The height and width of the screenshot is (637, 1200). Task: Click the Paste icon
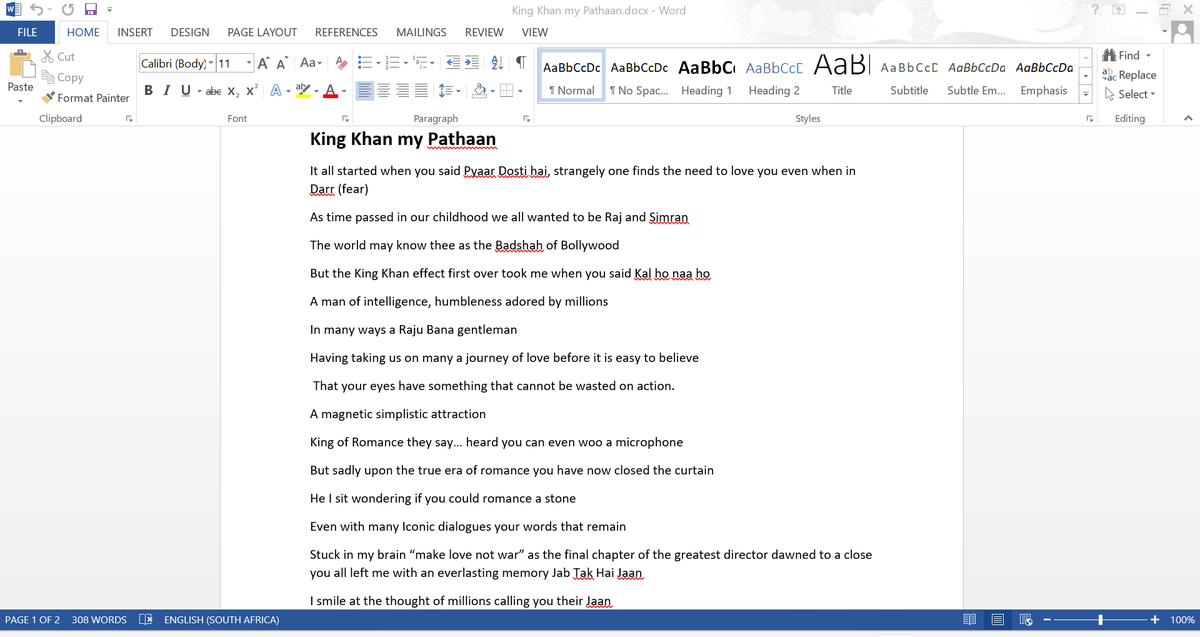[x=20, y=66]
